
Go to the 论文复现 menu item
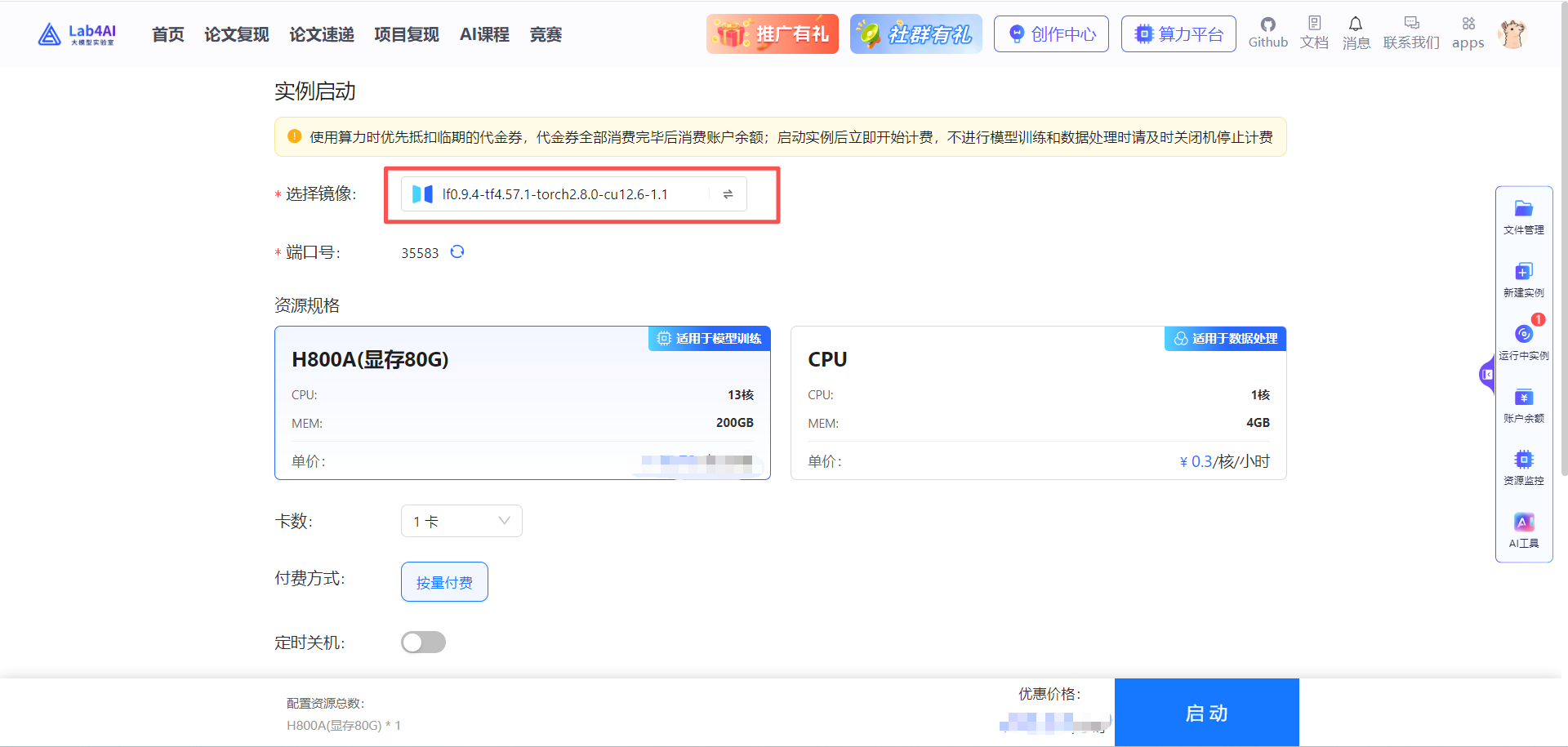(236, 34)
